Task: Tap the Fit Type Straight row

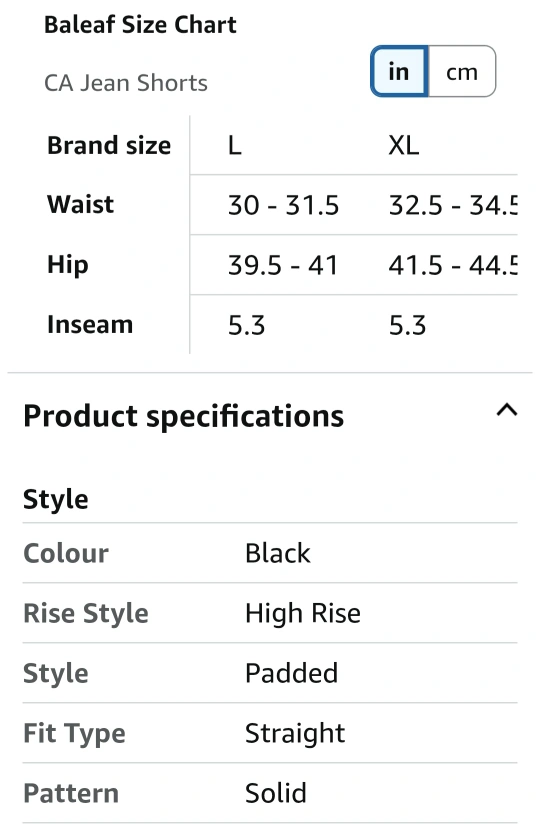Action: coord(270,733)
